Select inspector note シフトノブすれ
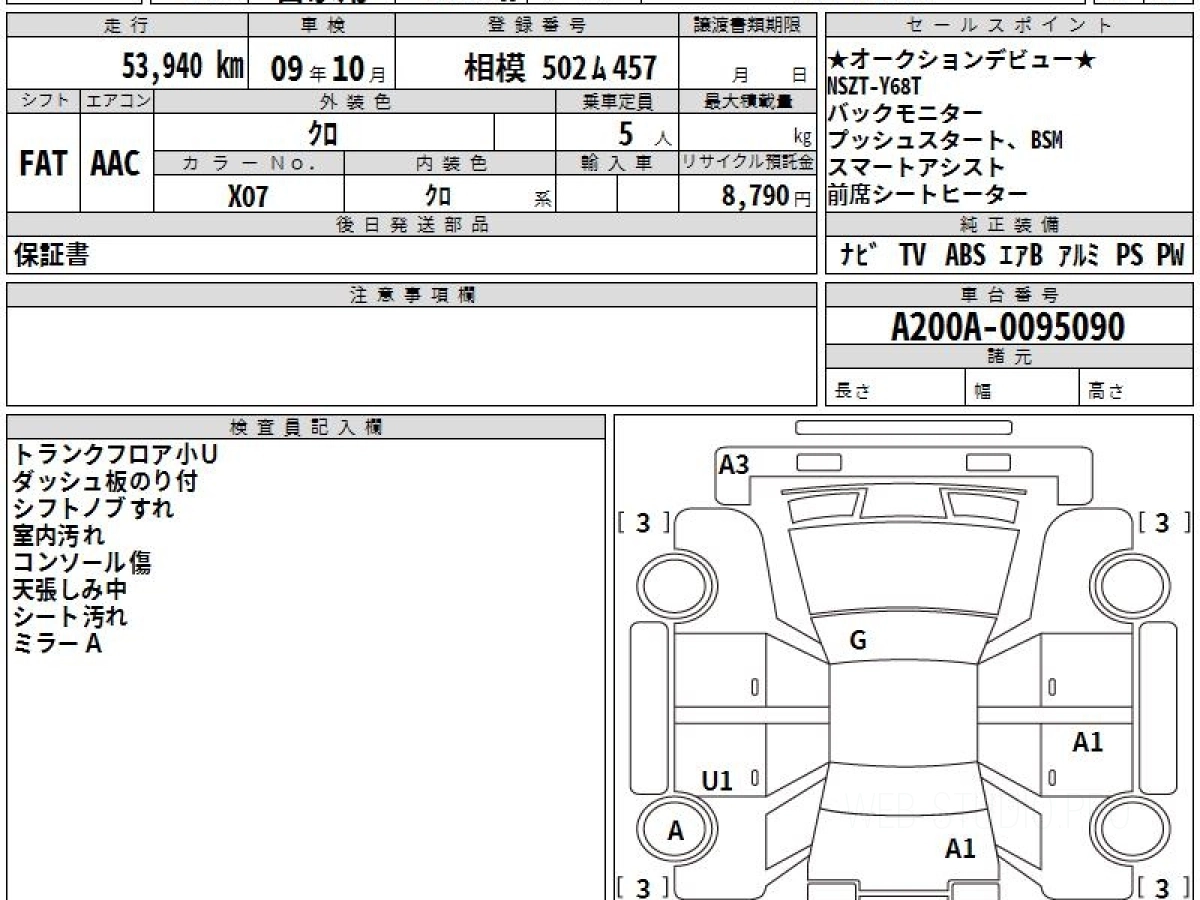The image size is (1200, 900). click(x=93, y=508)
